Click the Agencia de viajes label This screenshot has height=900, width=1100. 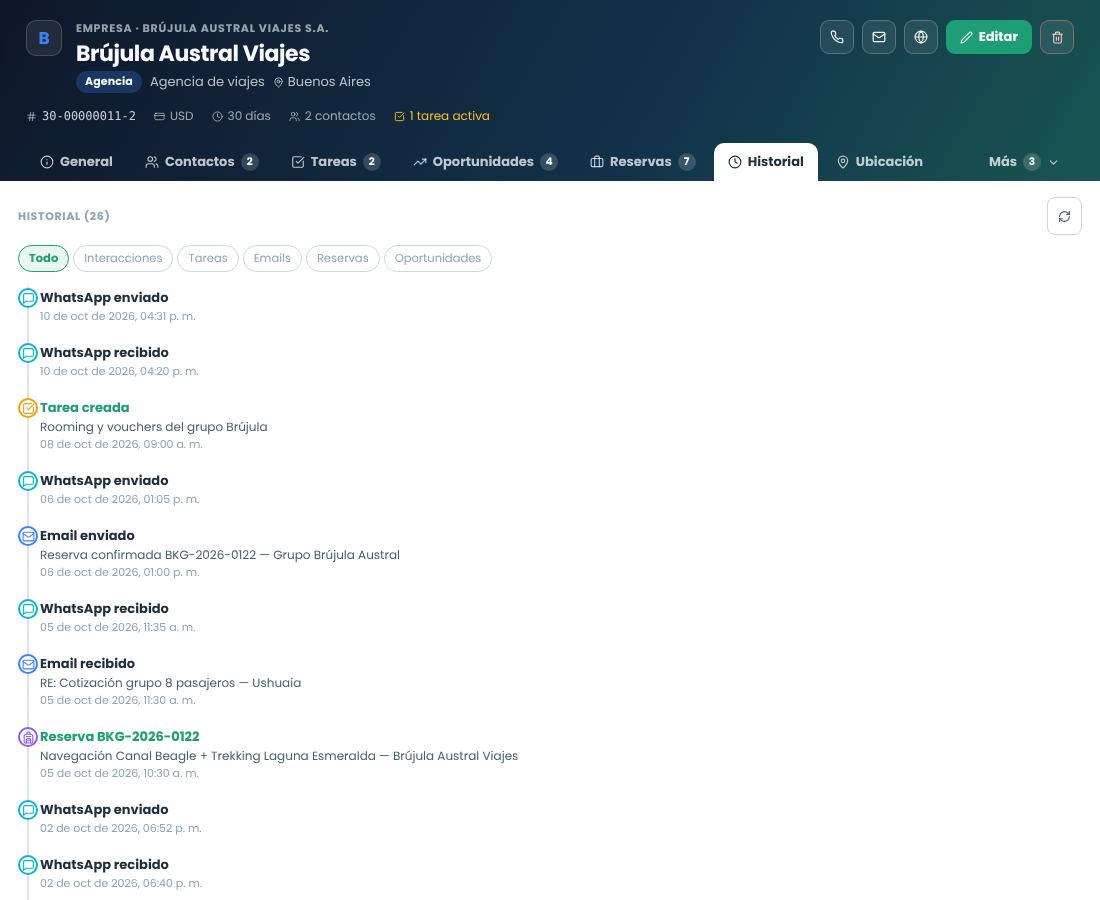(207, 82)
